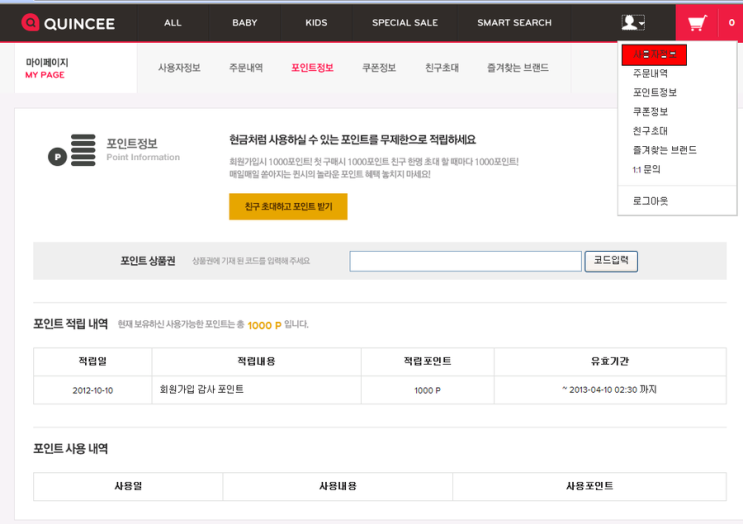Click the 친구 초대하고 포인트 받기 button
Screen dimensions: 743x524
pos(288,207)
